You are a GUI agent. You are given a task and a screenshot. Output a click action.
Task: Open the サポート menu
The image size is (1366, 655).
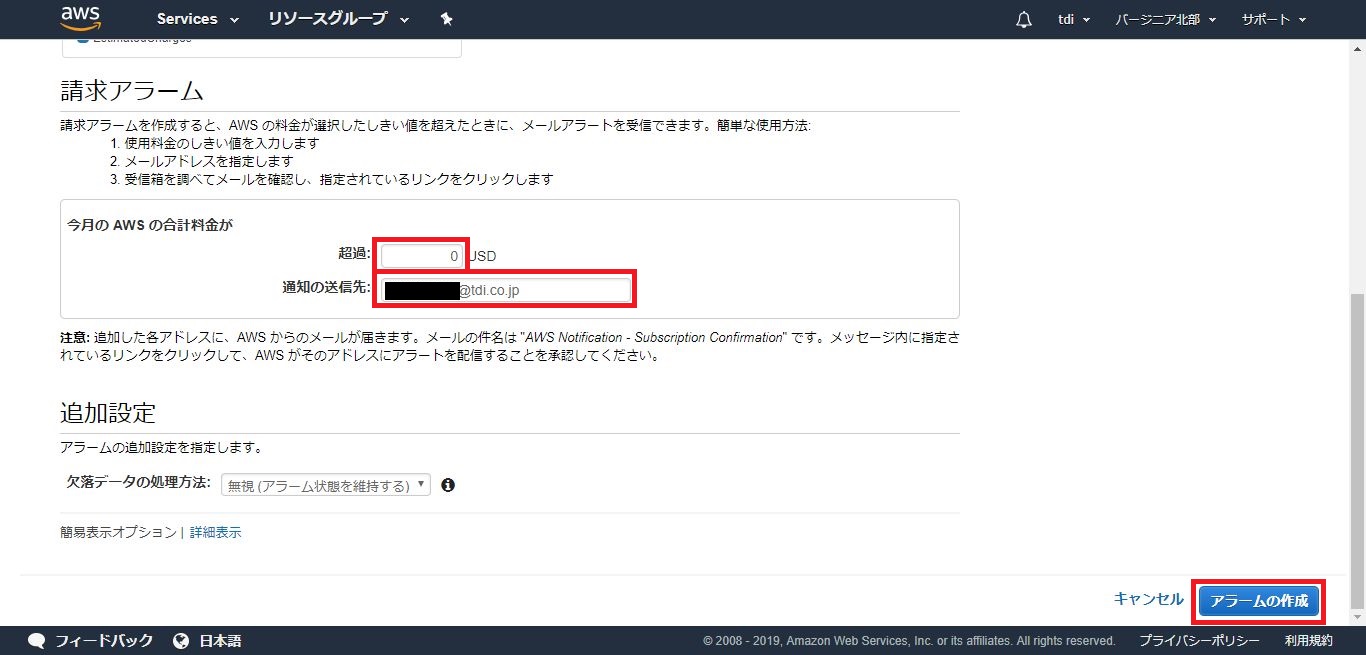[x=1273, y=20]
